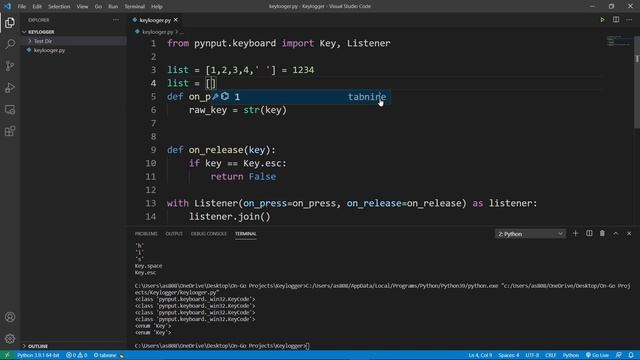Click 'listener.join()' on line 14
The image size is (640, 360).
coord(229,217)
